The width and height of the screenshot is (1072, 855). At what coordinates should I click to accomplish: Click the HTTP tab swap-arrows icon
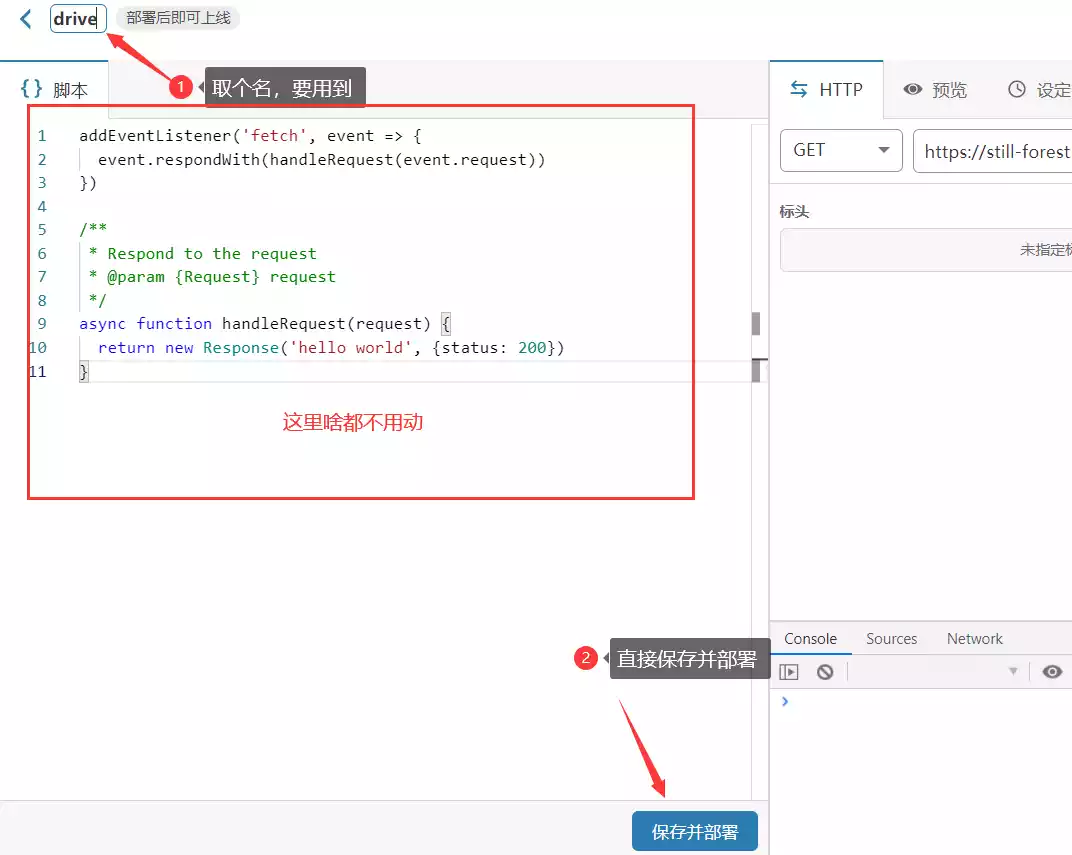[x=799, y=89]
